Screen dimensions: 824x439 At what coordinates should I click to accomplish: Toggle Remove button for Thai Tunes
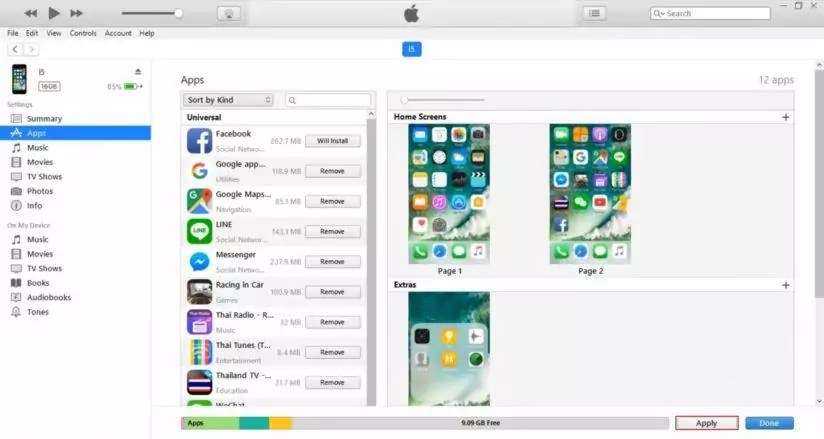pyautogui.click(x=332, y=352)
